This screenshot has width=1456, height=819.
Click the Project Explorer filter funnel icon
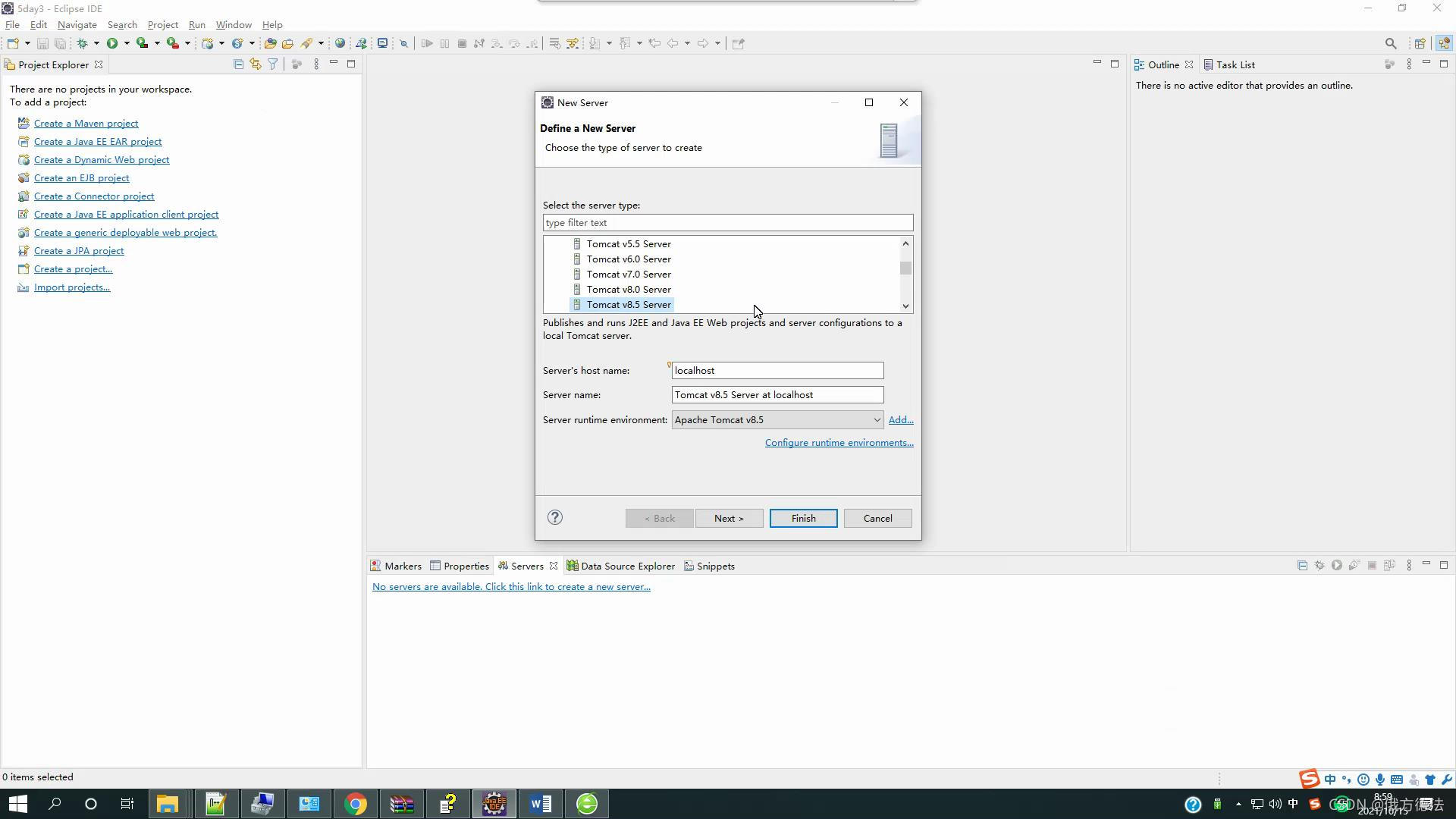272,64
